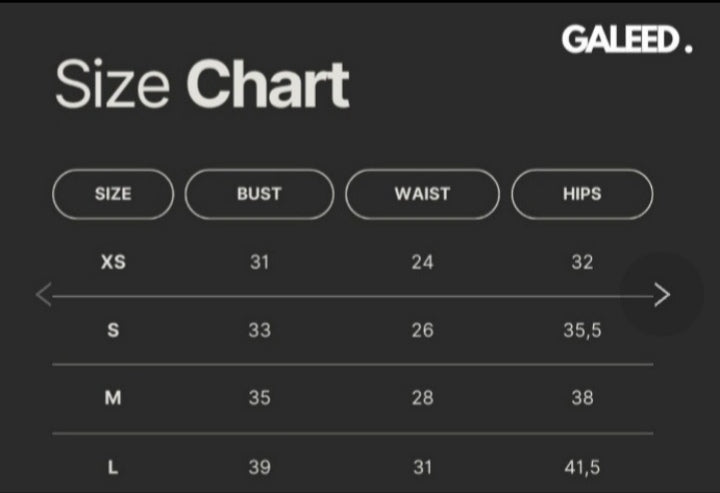Viewport: 720px width, 493px height.
Task: Click the left arrow to previous image
Action: click(43, 295)
